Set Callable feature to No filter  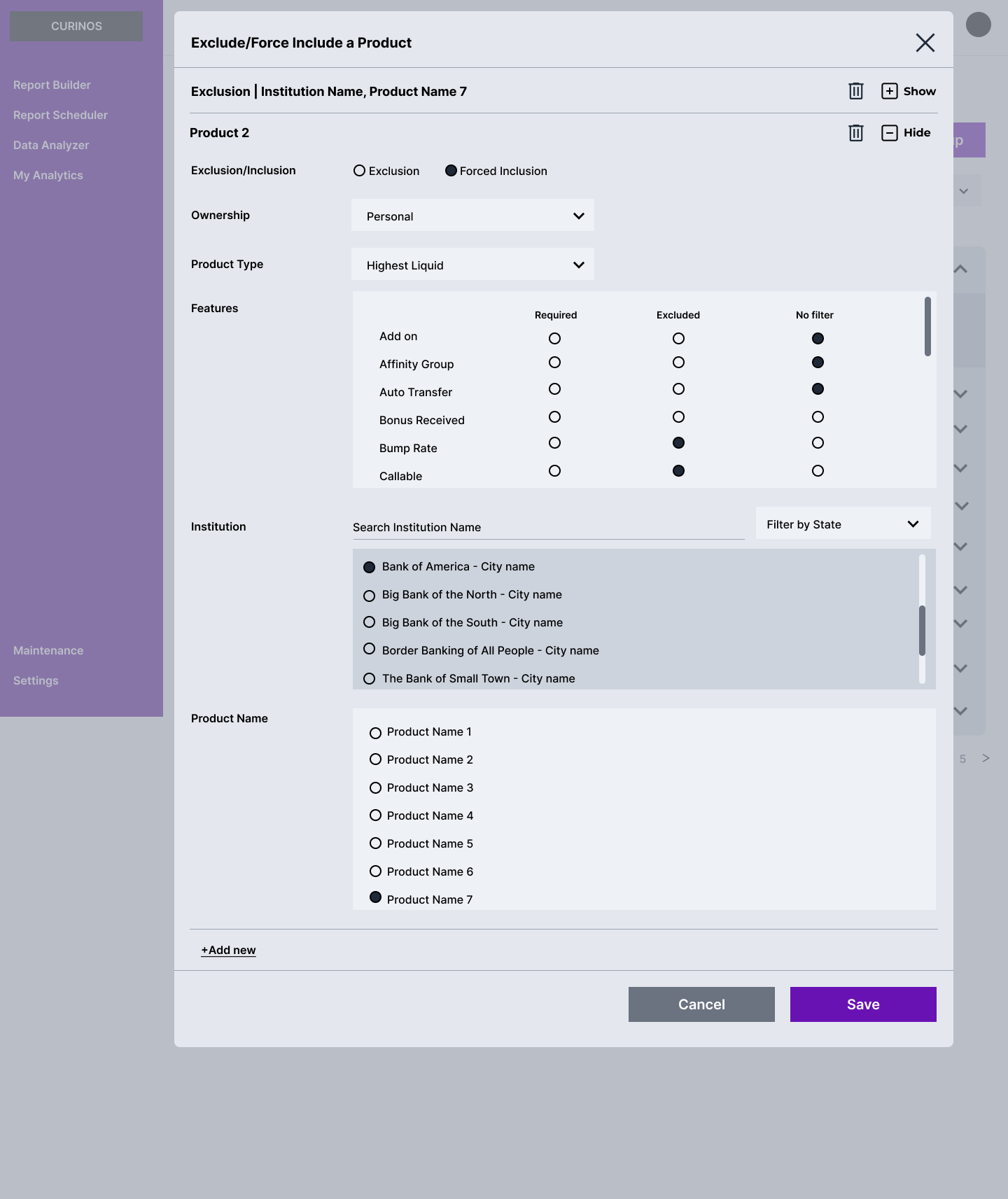(x=818, y=471)
